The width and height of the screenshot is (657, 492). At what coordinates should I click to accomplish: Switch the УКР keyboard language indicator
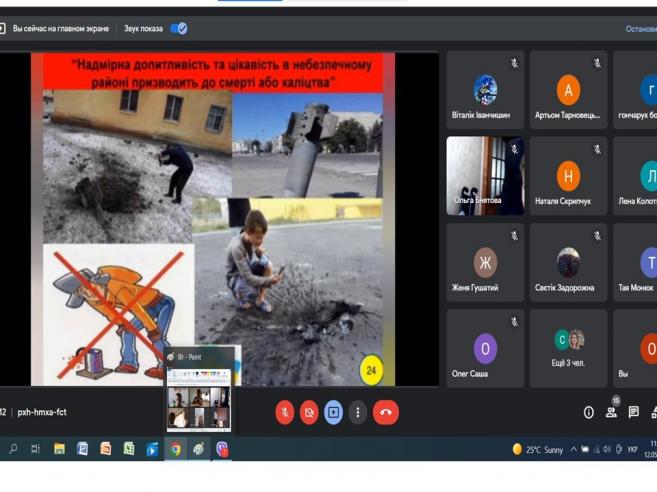coord(632,449)
